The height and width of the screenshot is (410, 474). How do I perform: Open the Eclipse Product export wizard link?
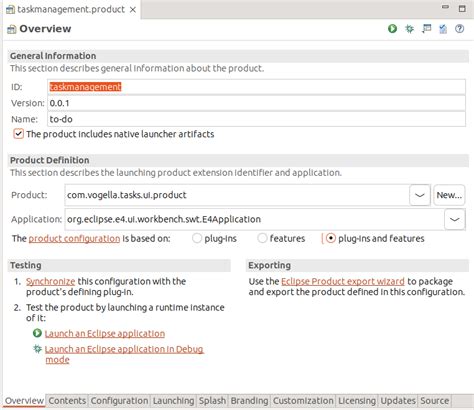(x=343, y=281)
